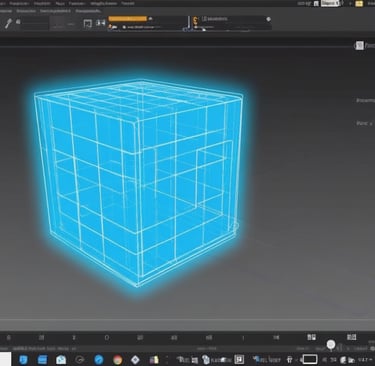
Task: Click the circular arrow icon on the taskbar
Action: (80, 360)
